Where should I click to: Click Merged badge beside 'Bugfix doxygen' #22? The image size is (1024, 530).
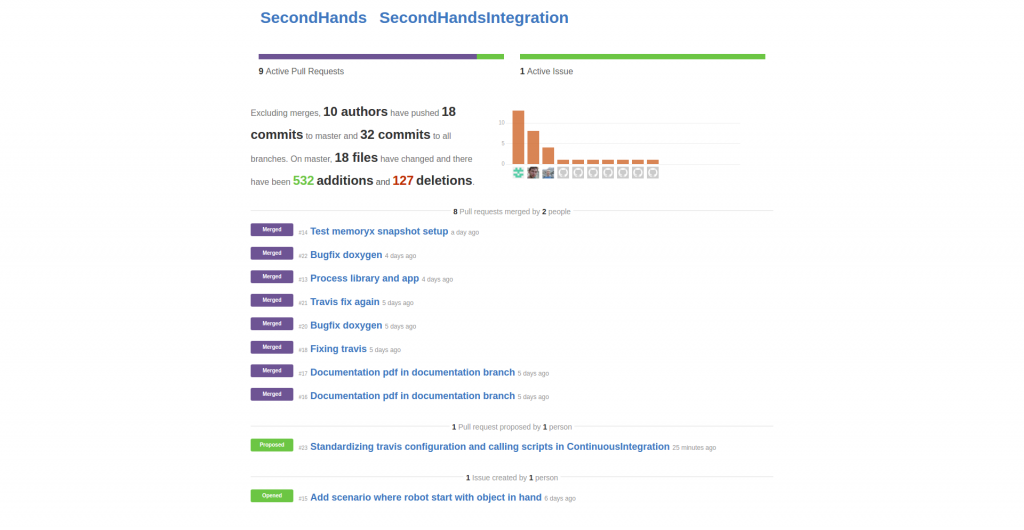tap(272, 253)
